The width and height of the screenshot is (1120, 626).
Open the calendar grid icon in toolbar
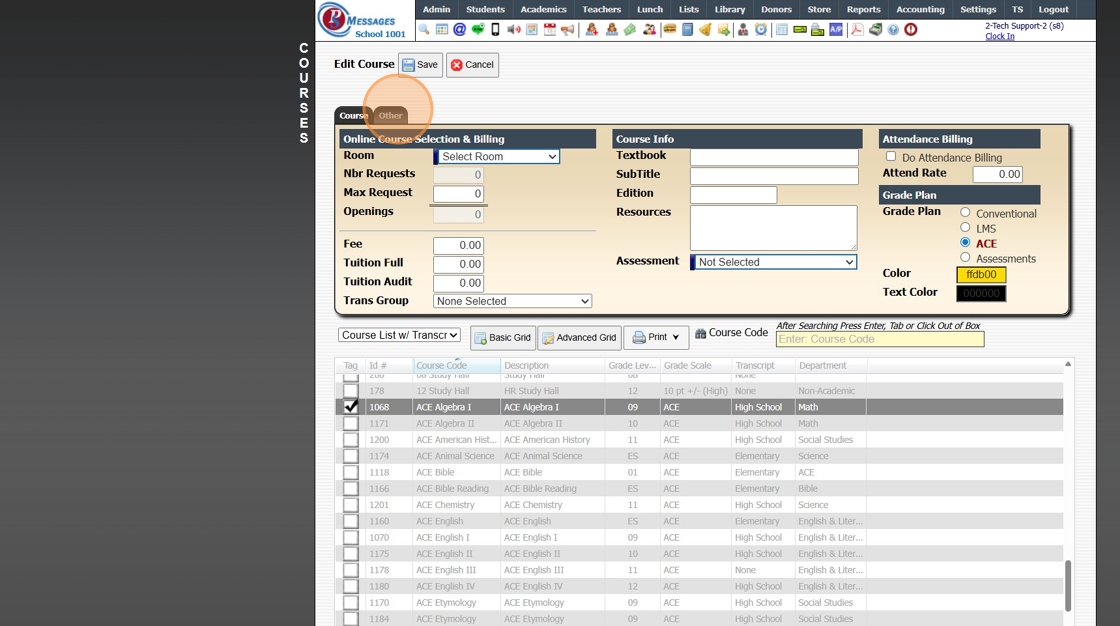(x=442, y=29)
